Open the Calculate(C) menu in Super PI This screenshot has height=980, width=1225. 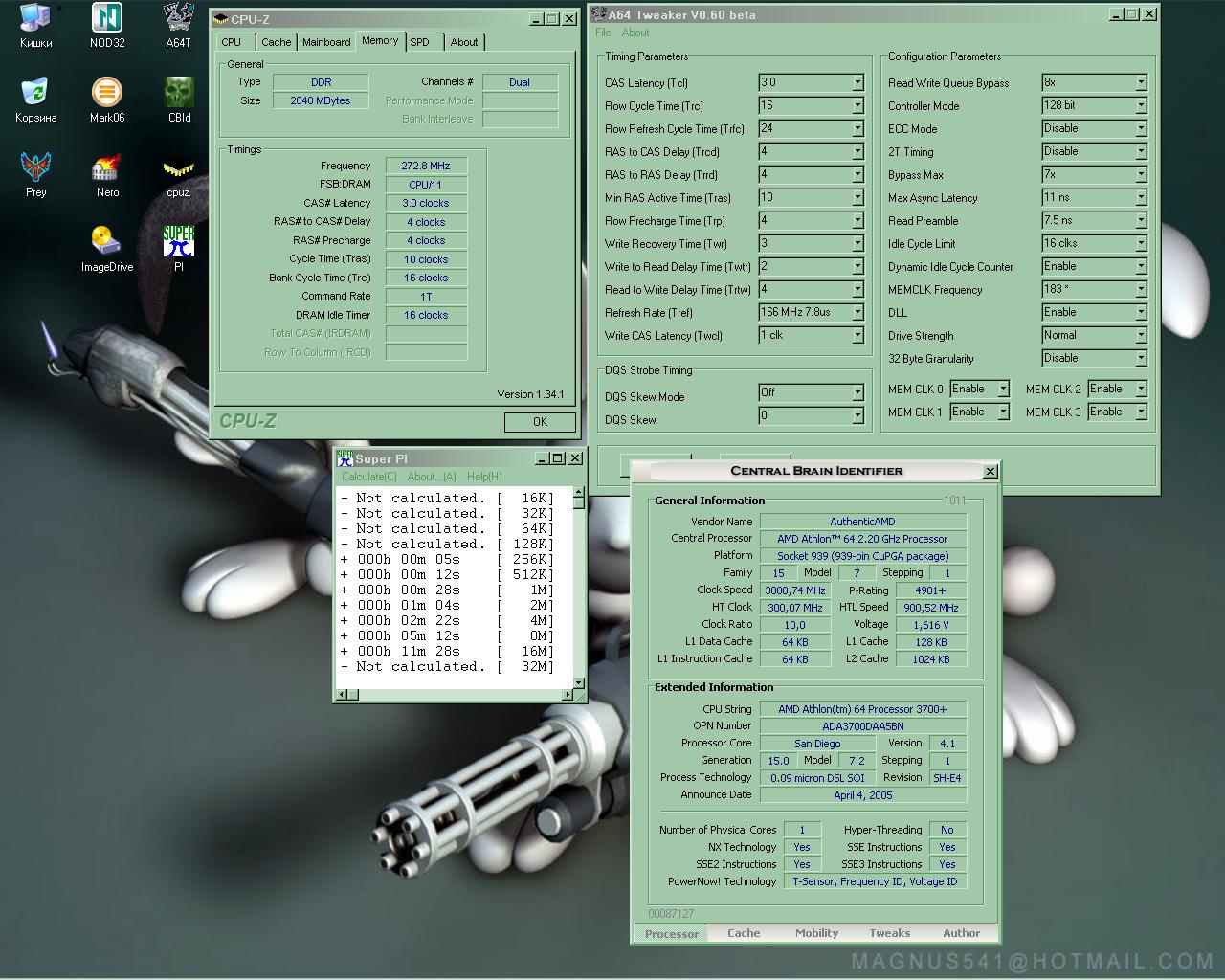tap(369, 477)
